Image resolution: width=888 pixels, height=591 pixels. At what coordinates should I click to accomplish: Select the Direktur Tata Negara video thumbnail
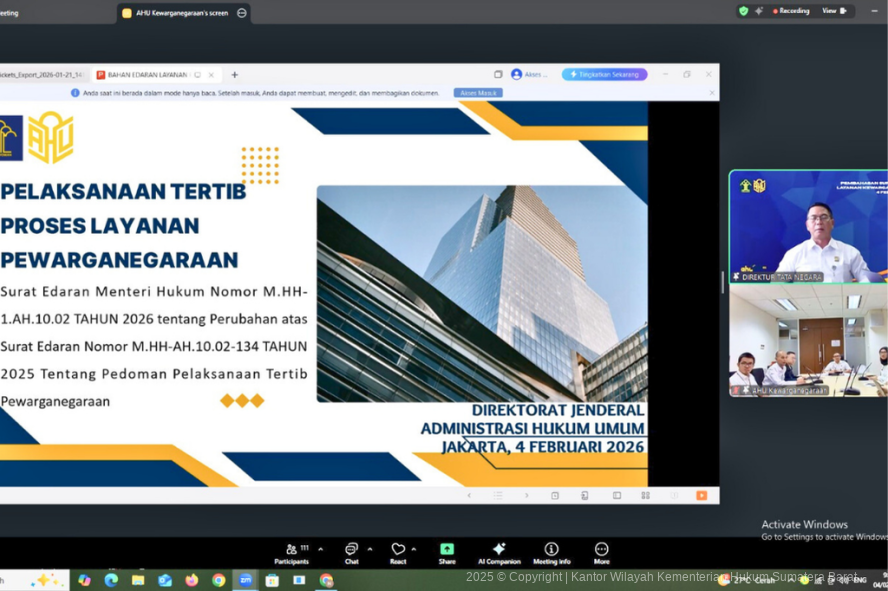pos(807,227)
